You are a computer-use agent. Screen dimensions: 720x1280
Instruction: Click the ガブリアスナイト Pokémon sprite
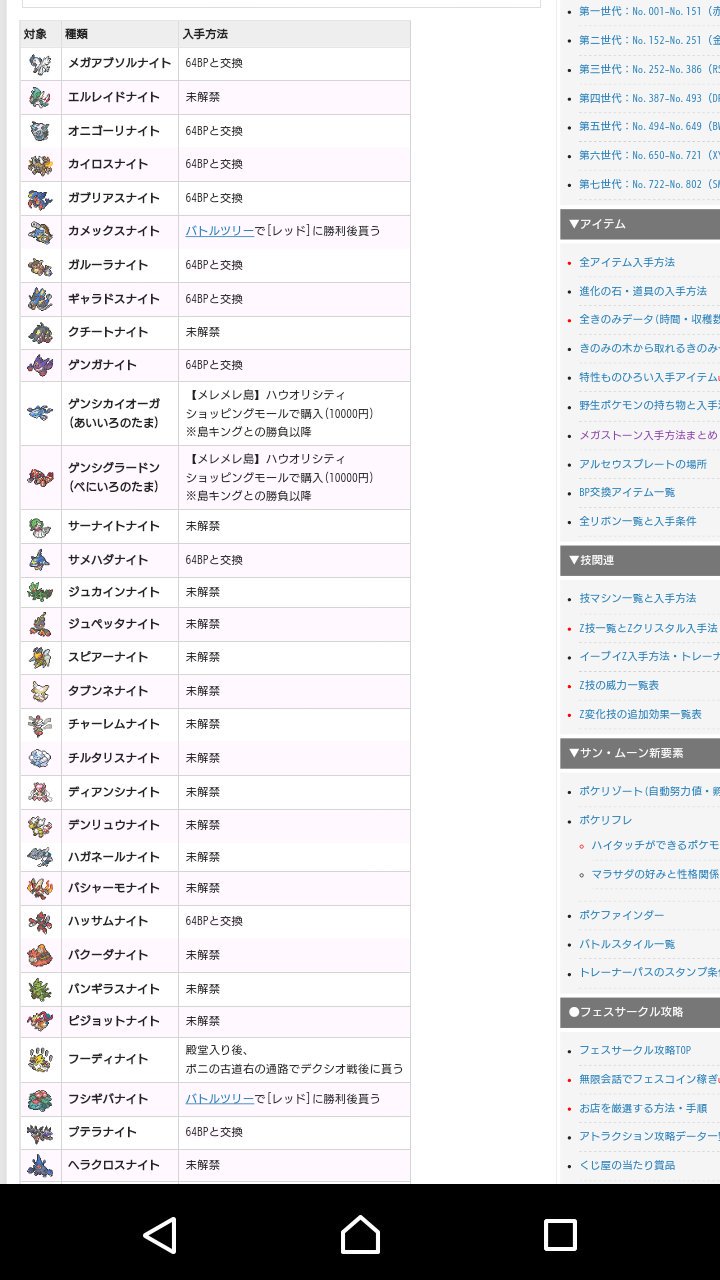coord(40,198)
